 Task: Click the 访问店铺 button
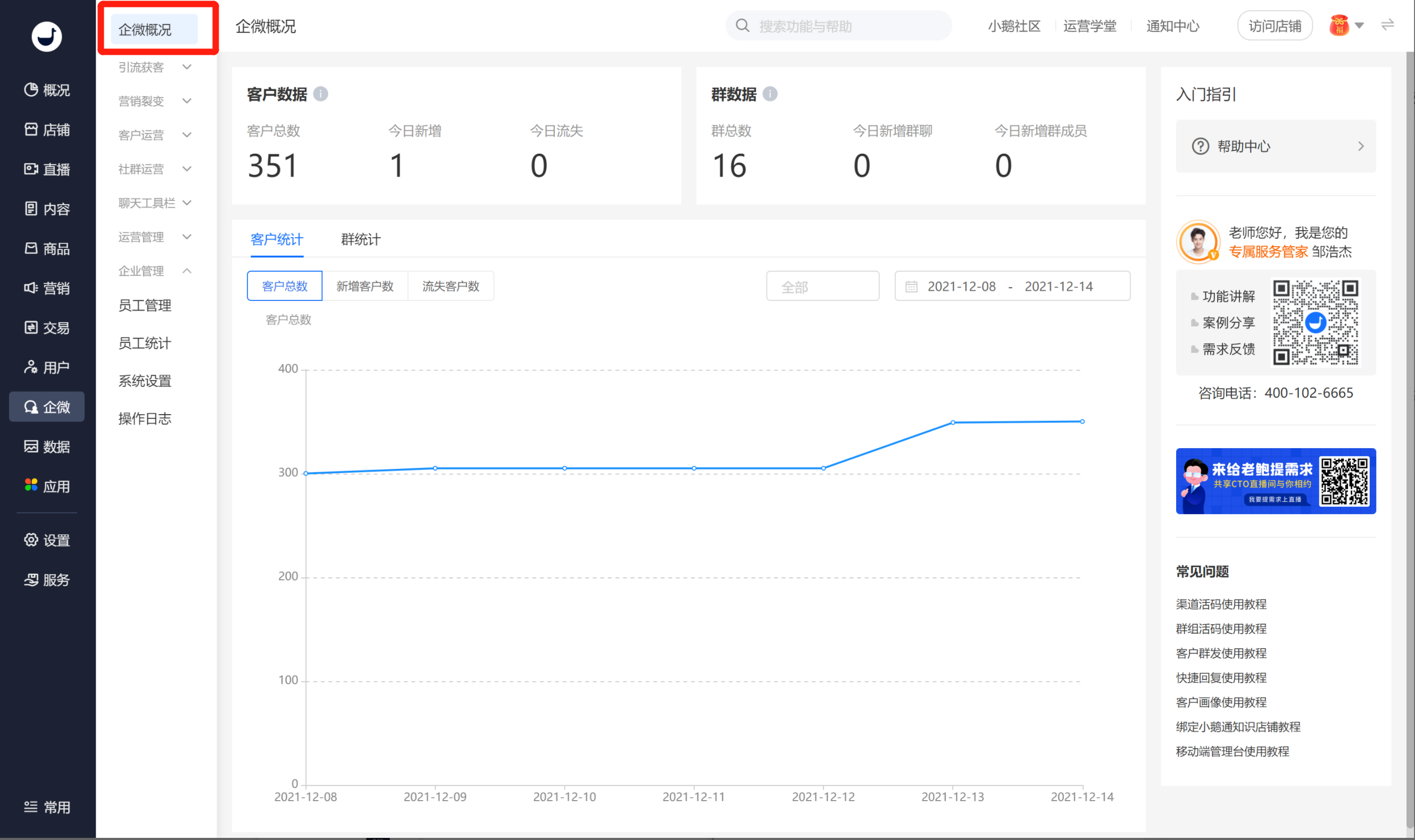point(1275,26)
